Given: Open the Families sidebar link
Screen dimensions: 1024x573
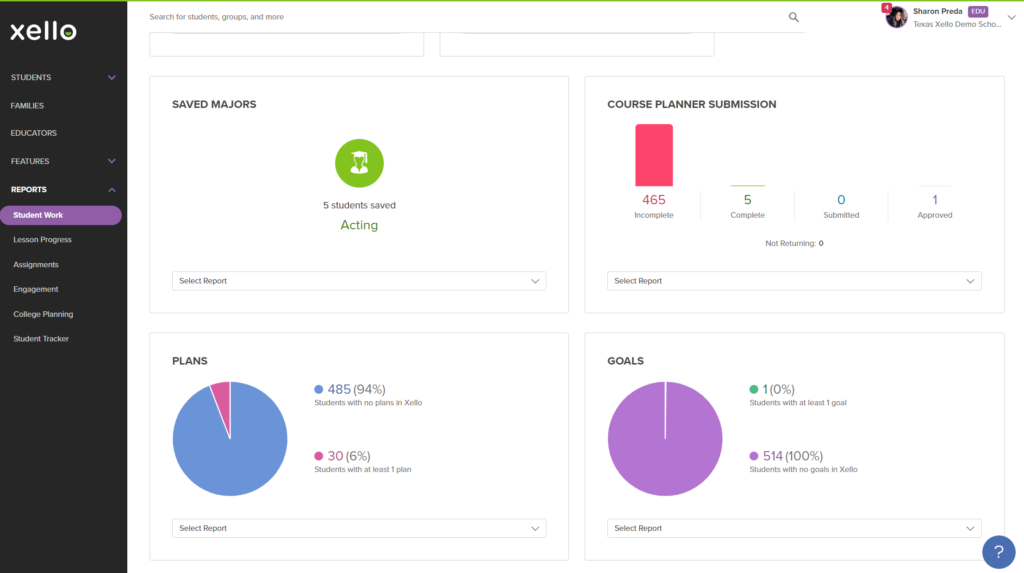Looking at the screenshot, I should 27,105.
